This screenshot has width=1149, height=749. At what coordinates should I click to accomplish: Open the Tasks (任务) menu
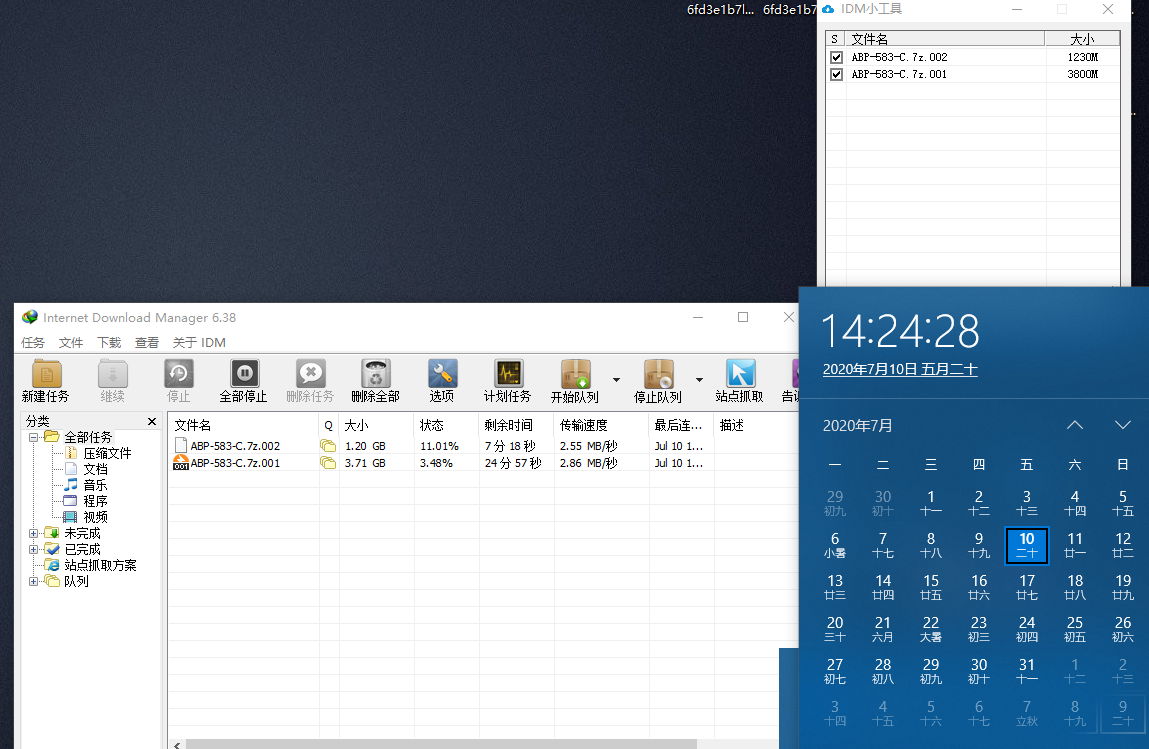[x=33, y=342]
